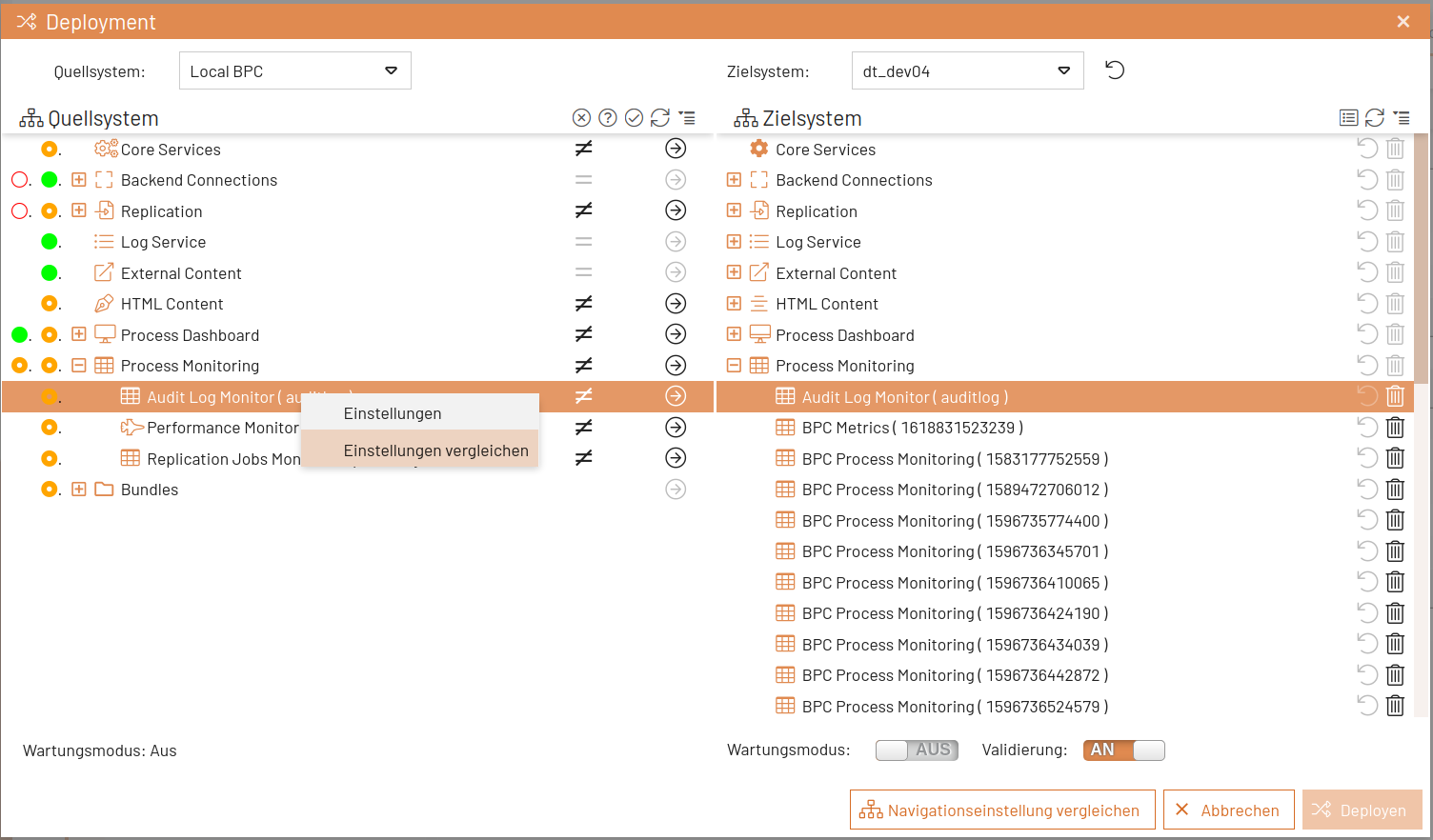The height and width of the screenshot is (840, 1433).
Task: Click the circled X icon above the Quellsystem tree
Action: [x=581, y=117]
